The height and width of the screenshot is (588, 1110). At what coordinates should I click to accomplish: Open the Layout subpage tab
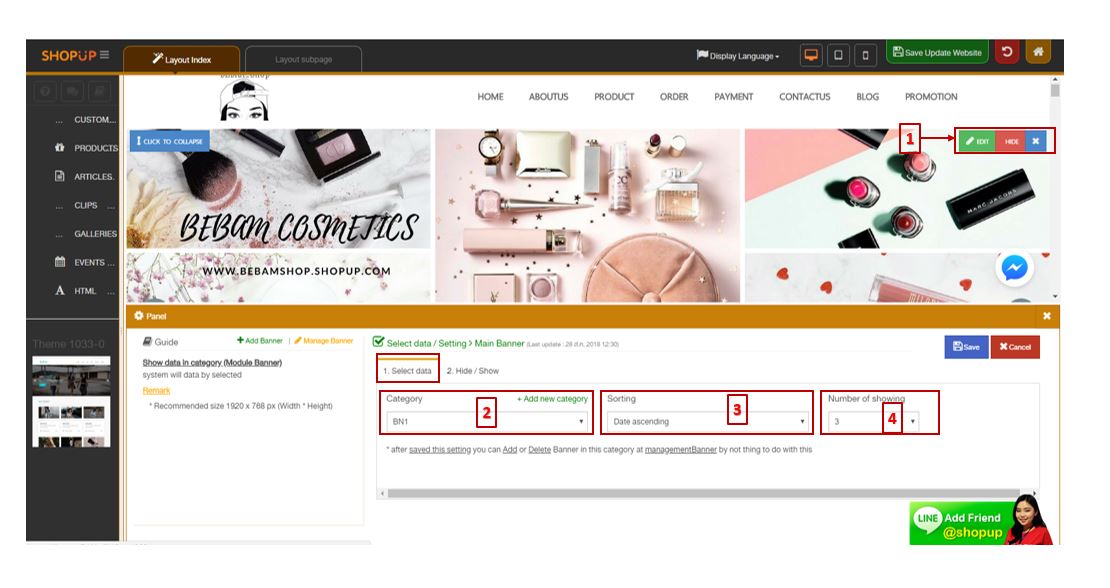click(x=304, y=59)
